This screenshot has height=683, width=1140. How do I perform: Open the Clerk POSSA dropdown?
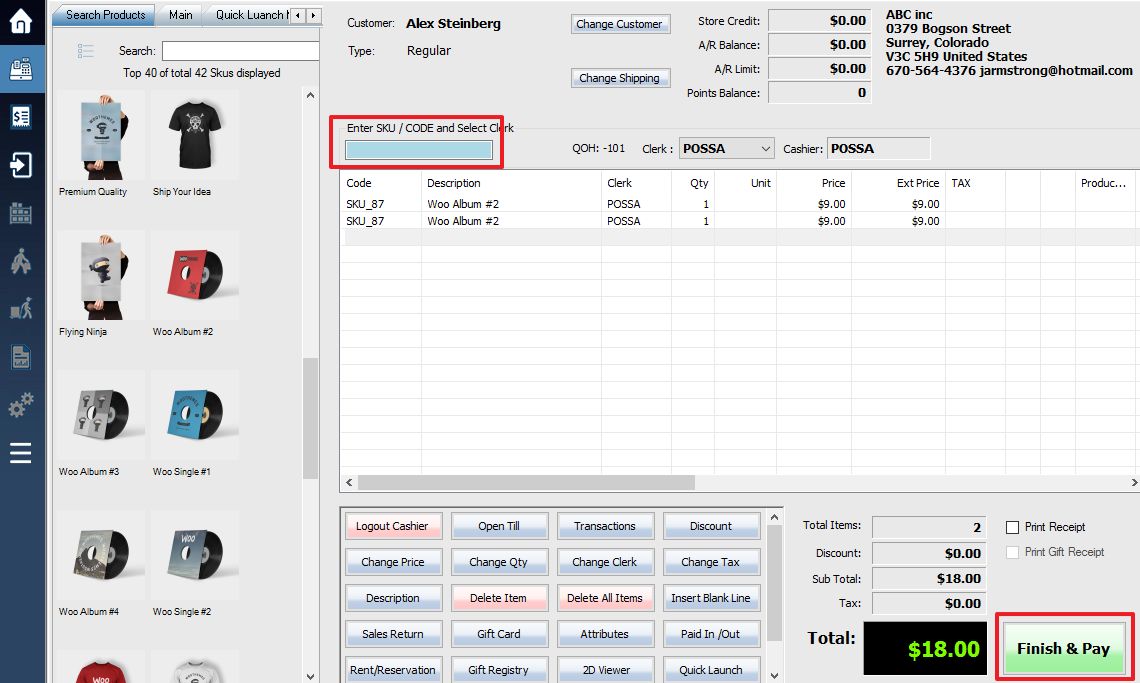pyautogui.click(x=726, y=148)
